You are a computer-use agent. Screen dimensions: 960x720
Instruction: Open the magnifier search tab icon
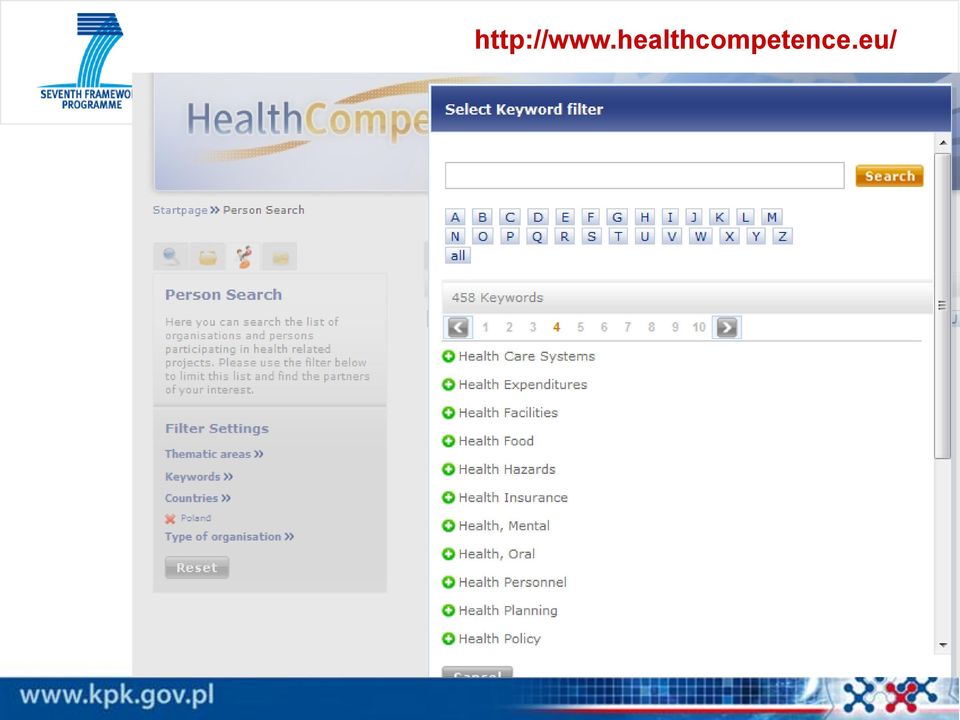click(171, 256)
